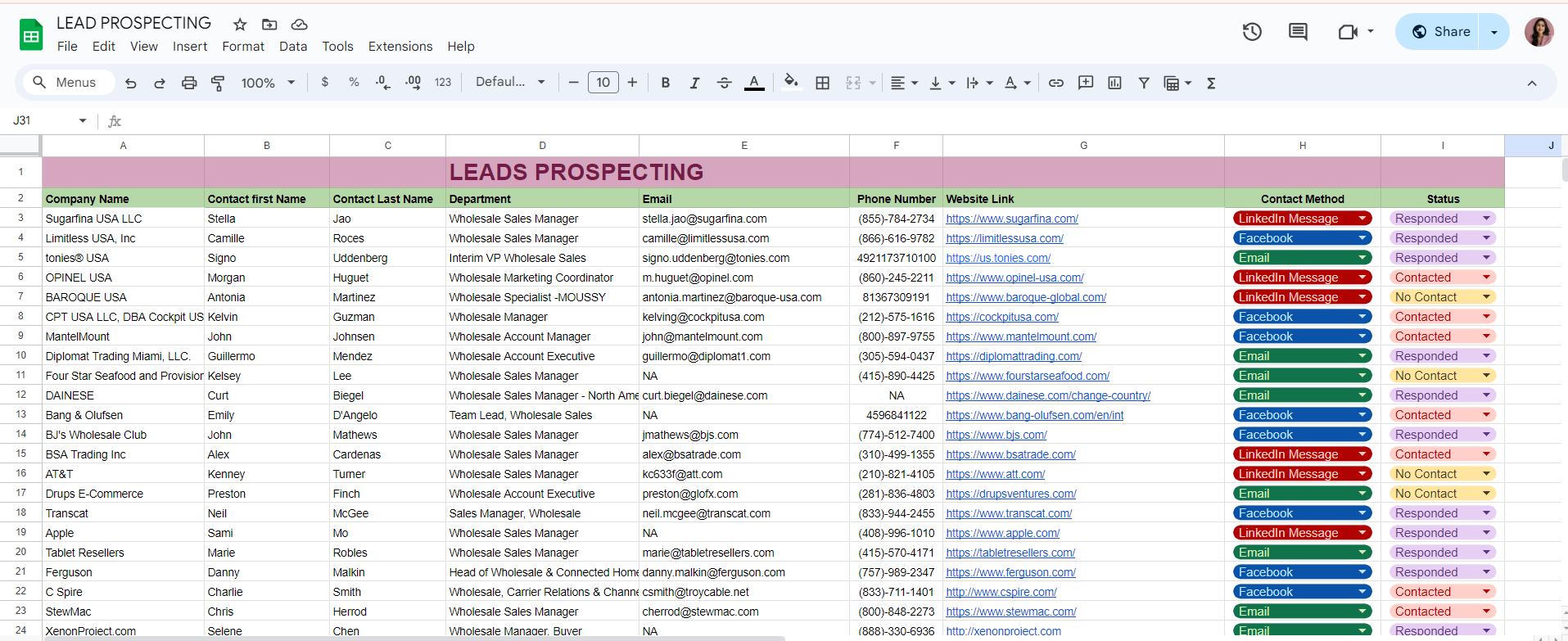The width and height of the screenshot is (1568, 641).
Task: Select column A header
Action: [123, 146]
